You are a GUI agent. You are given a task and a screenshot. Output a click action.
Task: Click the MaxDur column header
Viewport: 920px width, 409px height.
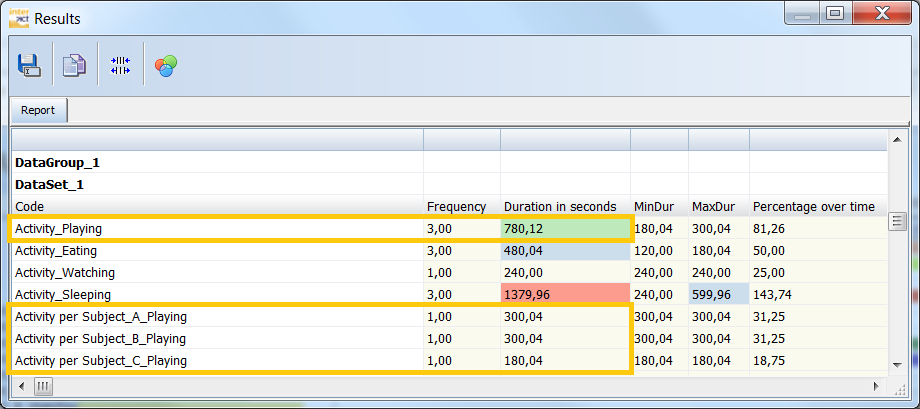pos(719,206)
